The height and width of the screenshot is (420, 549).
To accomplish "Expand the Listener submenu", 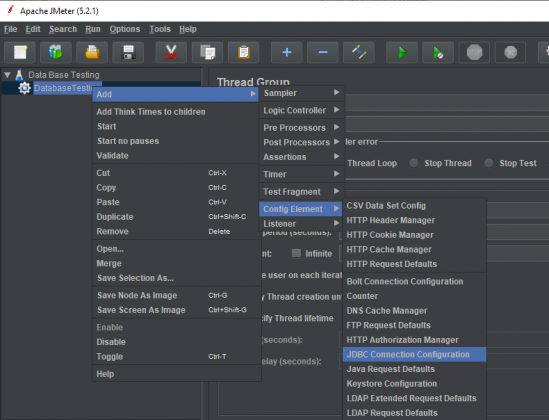I will [x=302, y=224].
